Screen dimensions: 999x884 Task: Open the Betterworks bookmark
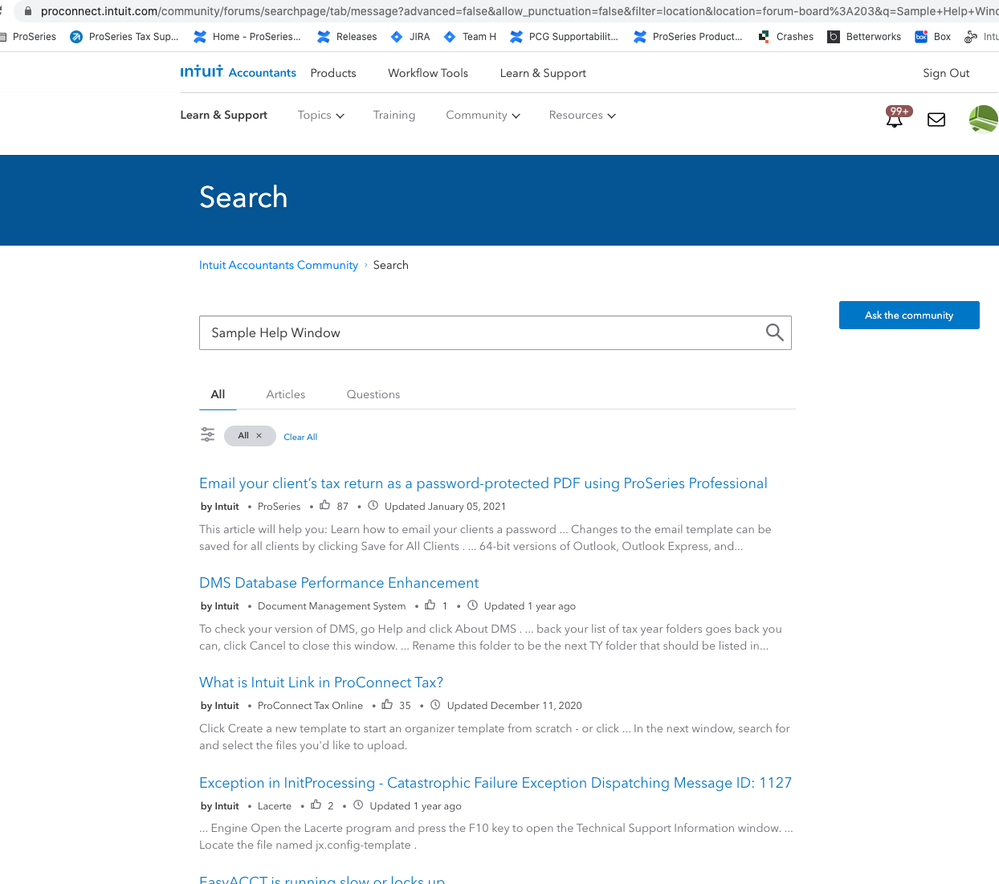[x=864, y=37]
